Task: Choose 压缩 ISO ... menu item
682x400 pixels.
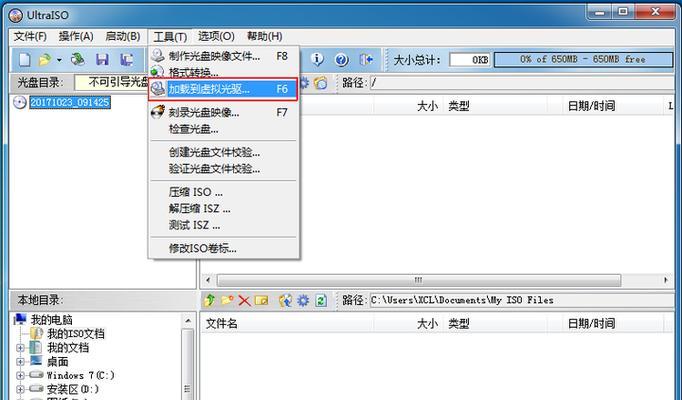Action: point(224,192)
